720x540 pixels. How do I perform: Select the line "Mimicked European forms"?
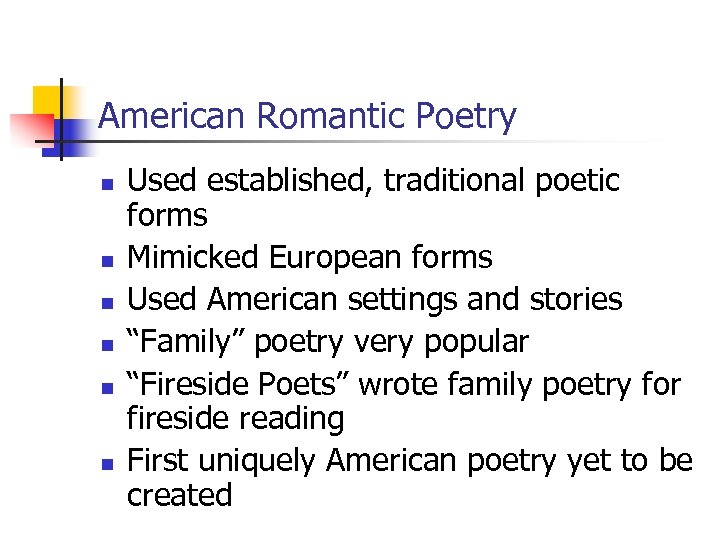point(309,257)
